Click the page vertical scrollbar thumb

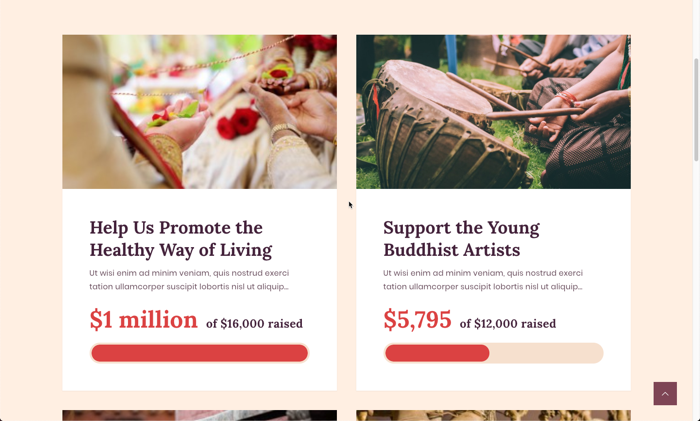(696, 109)
